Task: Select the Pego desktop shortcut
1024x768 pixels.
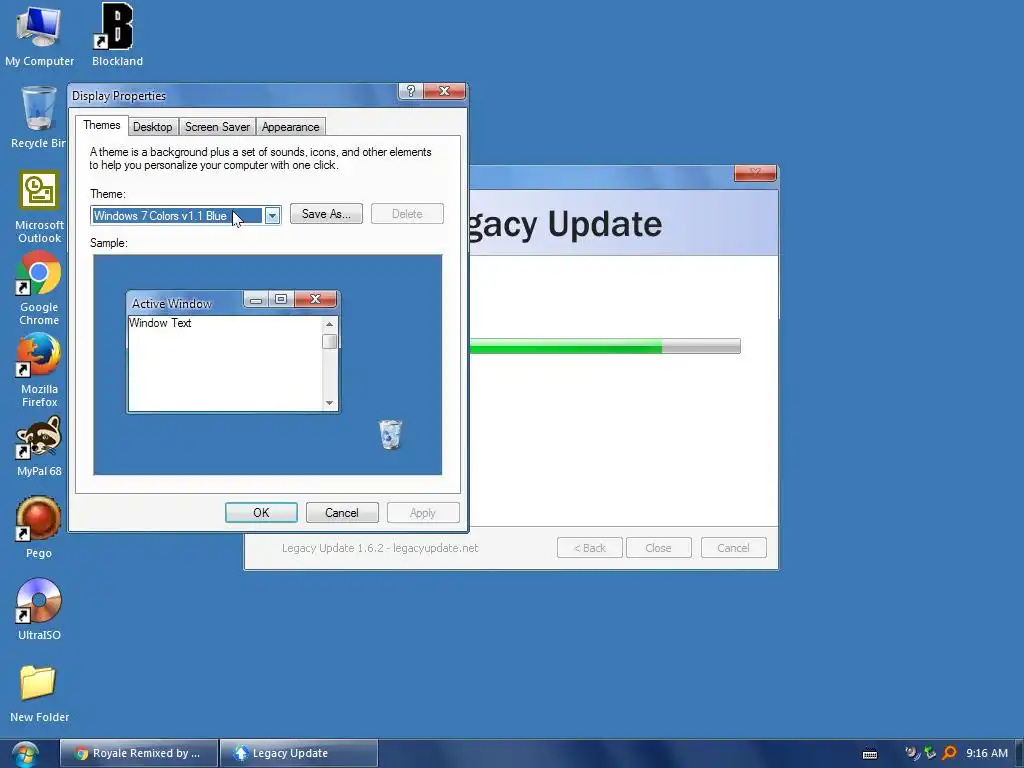Action: pos(39,528)
